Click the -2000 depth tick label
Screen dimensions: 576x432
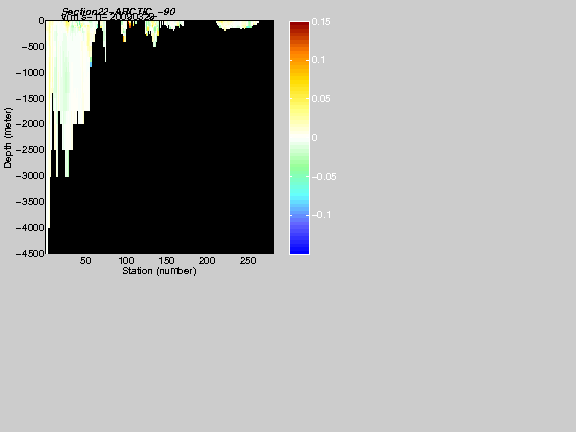pos(30,124)
